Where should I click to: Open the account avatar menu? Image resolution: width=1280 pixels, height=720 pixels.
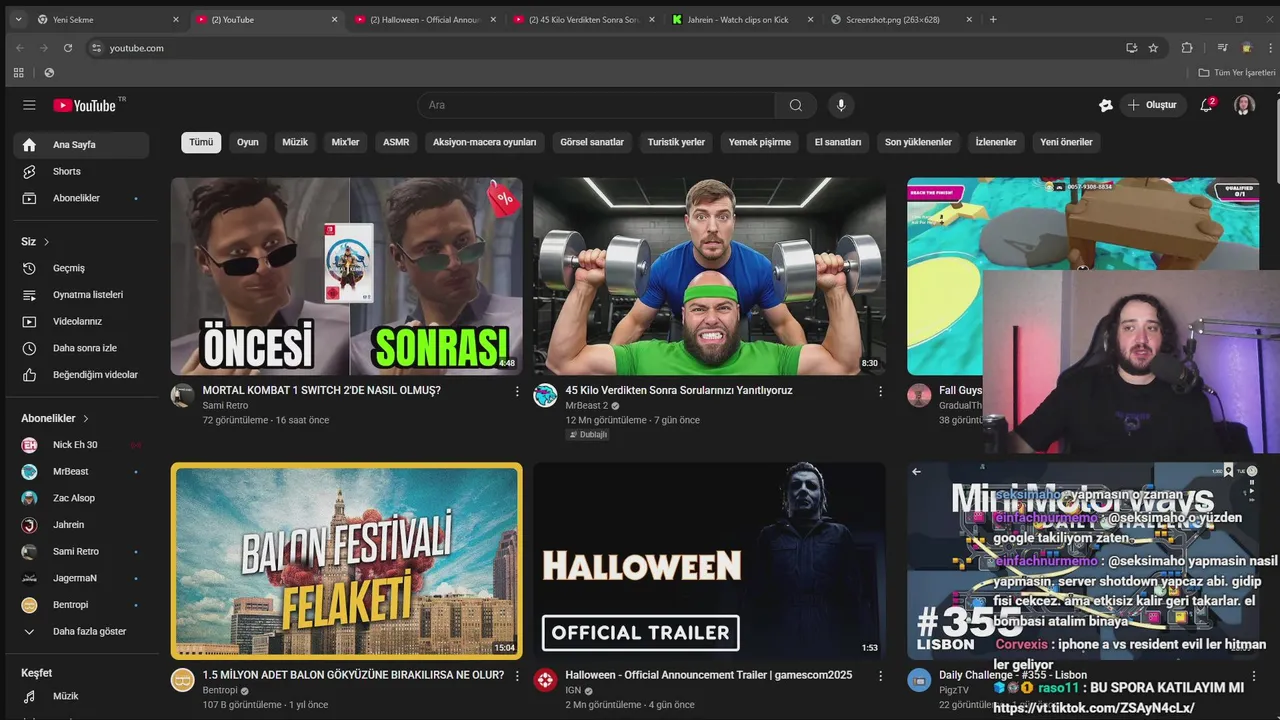[1244, 105]
